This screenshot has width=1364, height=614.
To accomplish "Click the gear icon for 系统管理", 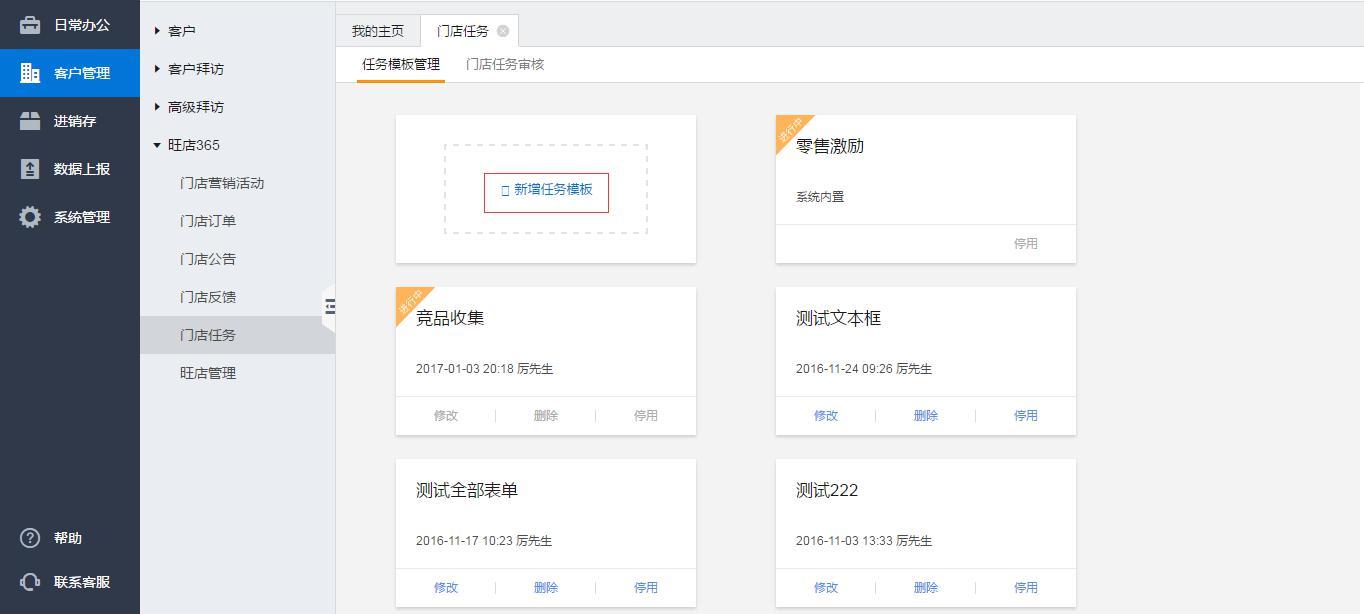I will point(30,217).
